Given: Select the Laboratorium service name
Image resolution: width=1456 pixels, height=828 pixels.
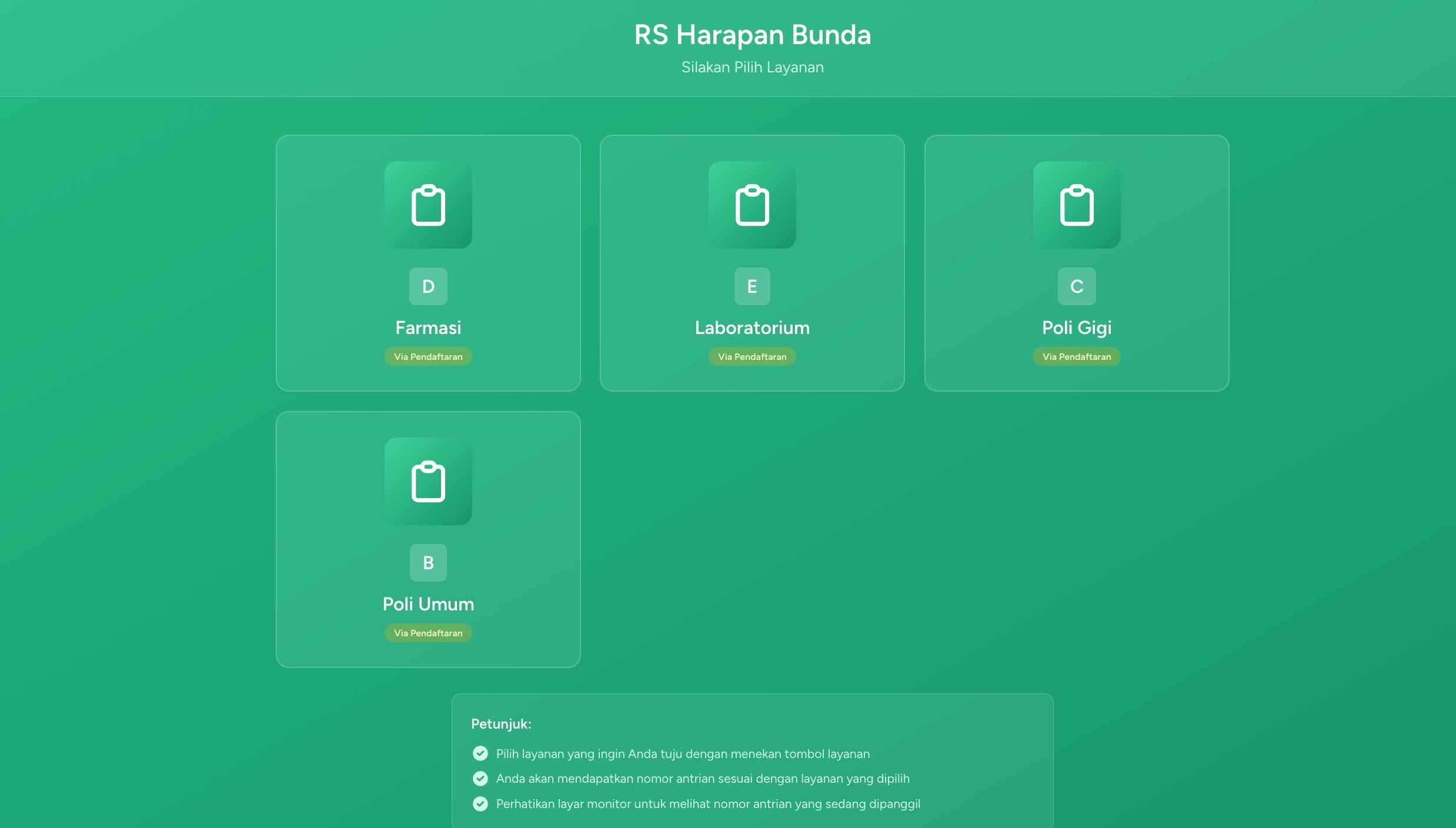Looking at the screenshot, I should (752, 328).
